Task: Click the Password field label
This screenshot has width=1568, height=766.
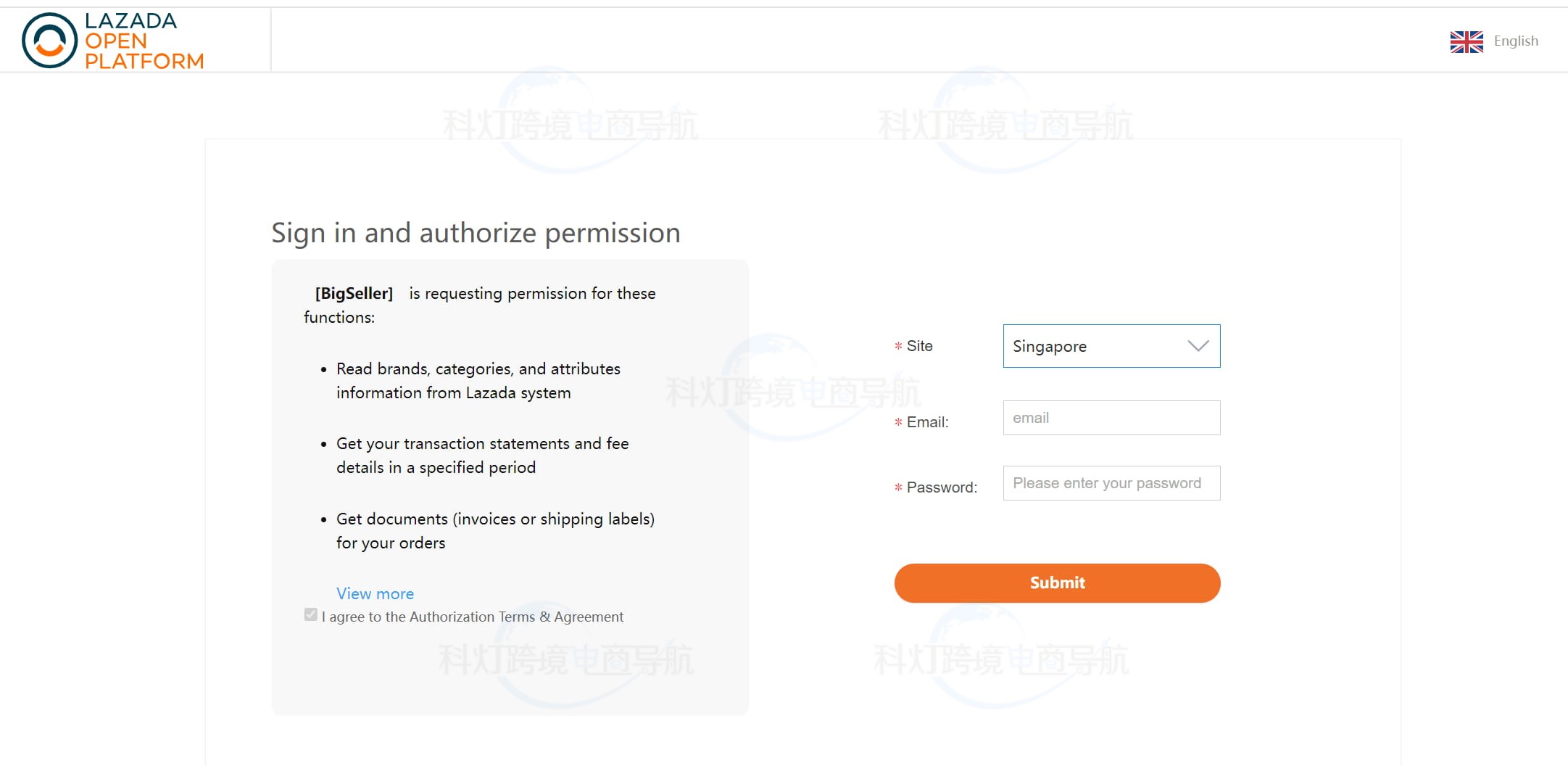Action: tap(941, 487)
